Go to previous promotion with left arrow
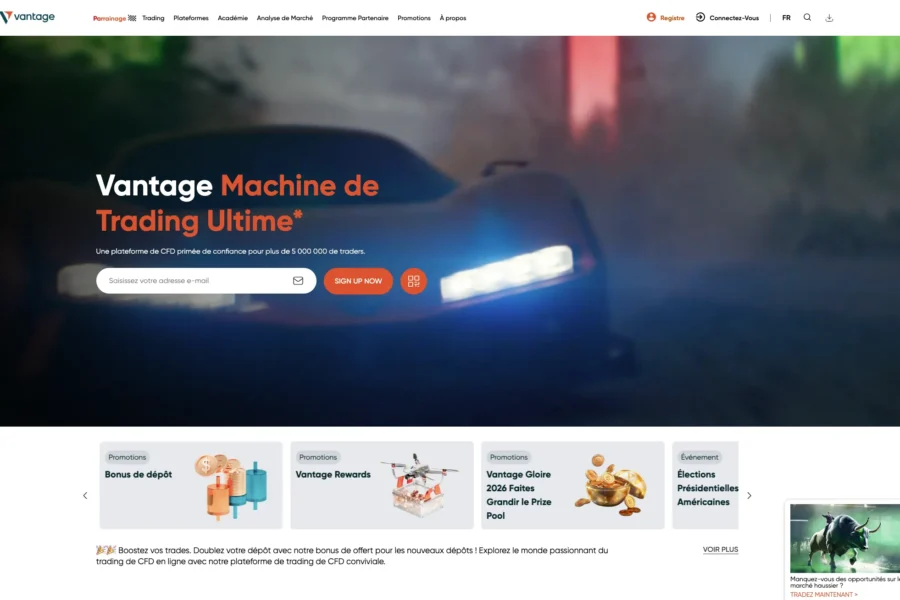This screenshot has width=900, height=600. [x=85, y=496]
